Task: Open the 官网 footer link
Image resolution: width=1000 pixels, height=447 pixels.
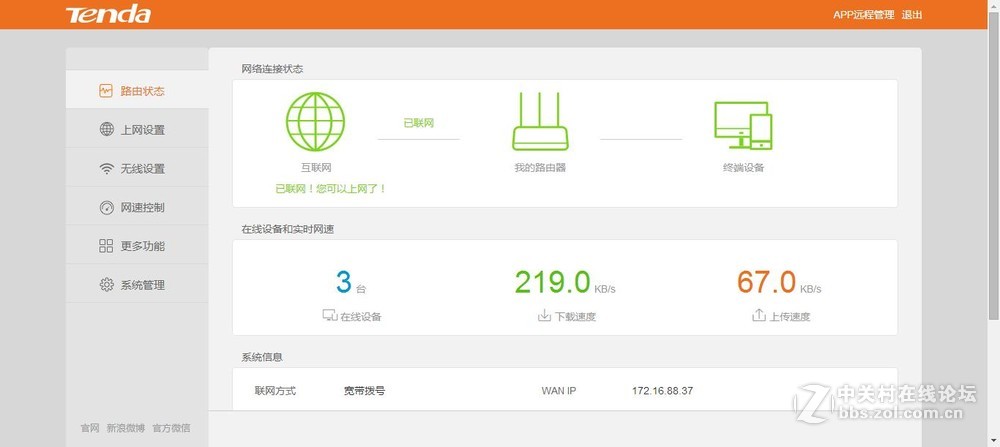Action: tap(90, 428)
